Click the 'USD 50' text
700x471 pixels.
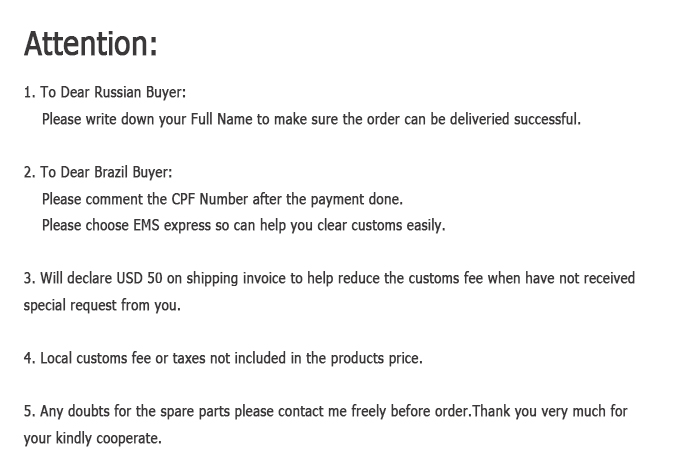coord(139,279)
